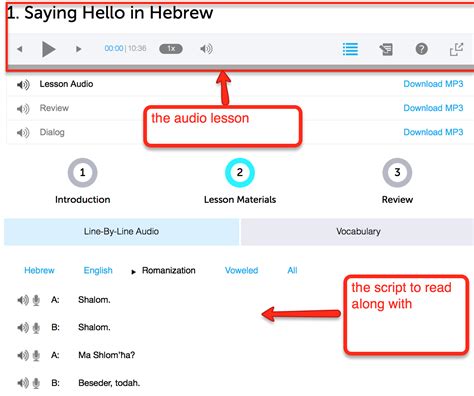Switch to the Line-By-Line Audio tab
This screenshot has height=396, width=474.
[x=121, y=232]
